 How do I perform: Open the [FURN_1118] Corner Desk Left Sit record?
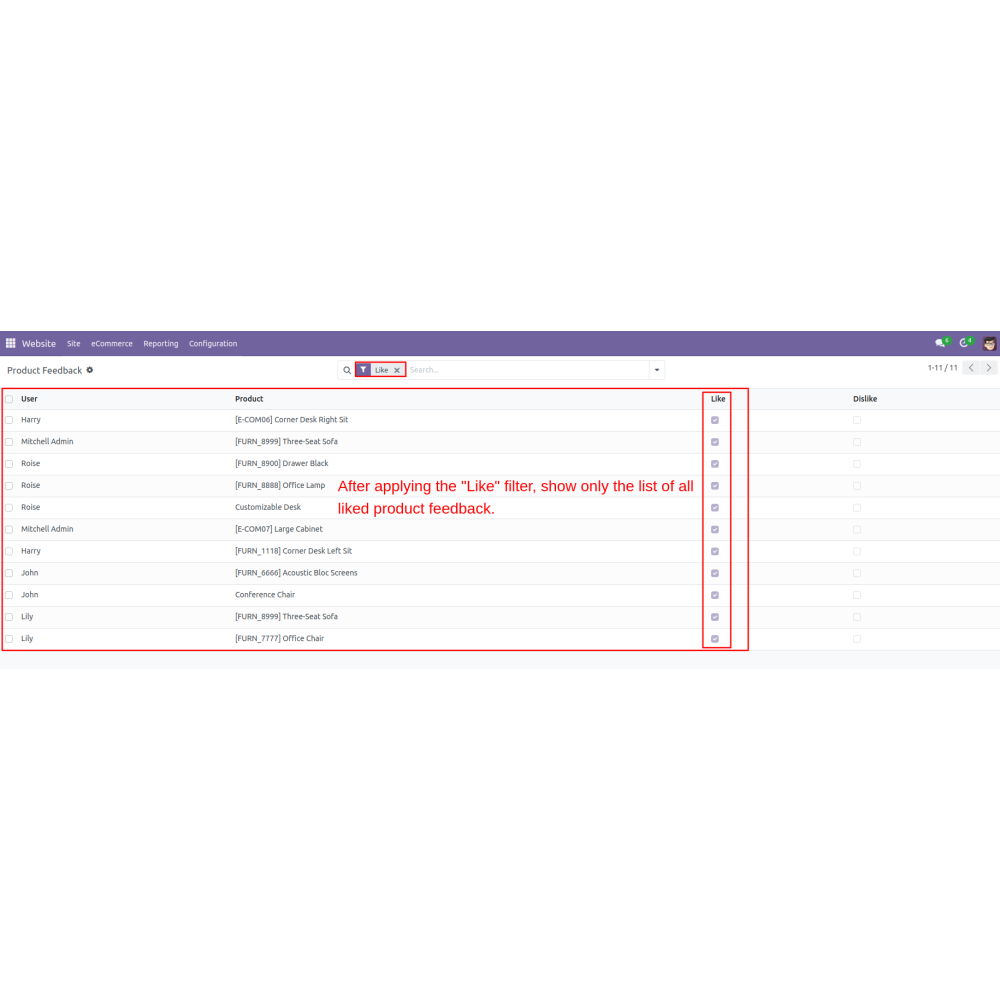click(x=293, y=551)
